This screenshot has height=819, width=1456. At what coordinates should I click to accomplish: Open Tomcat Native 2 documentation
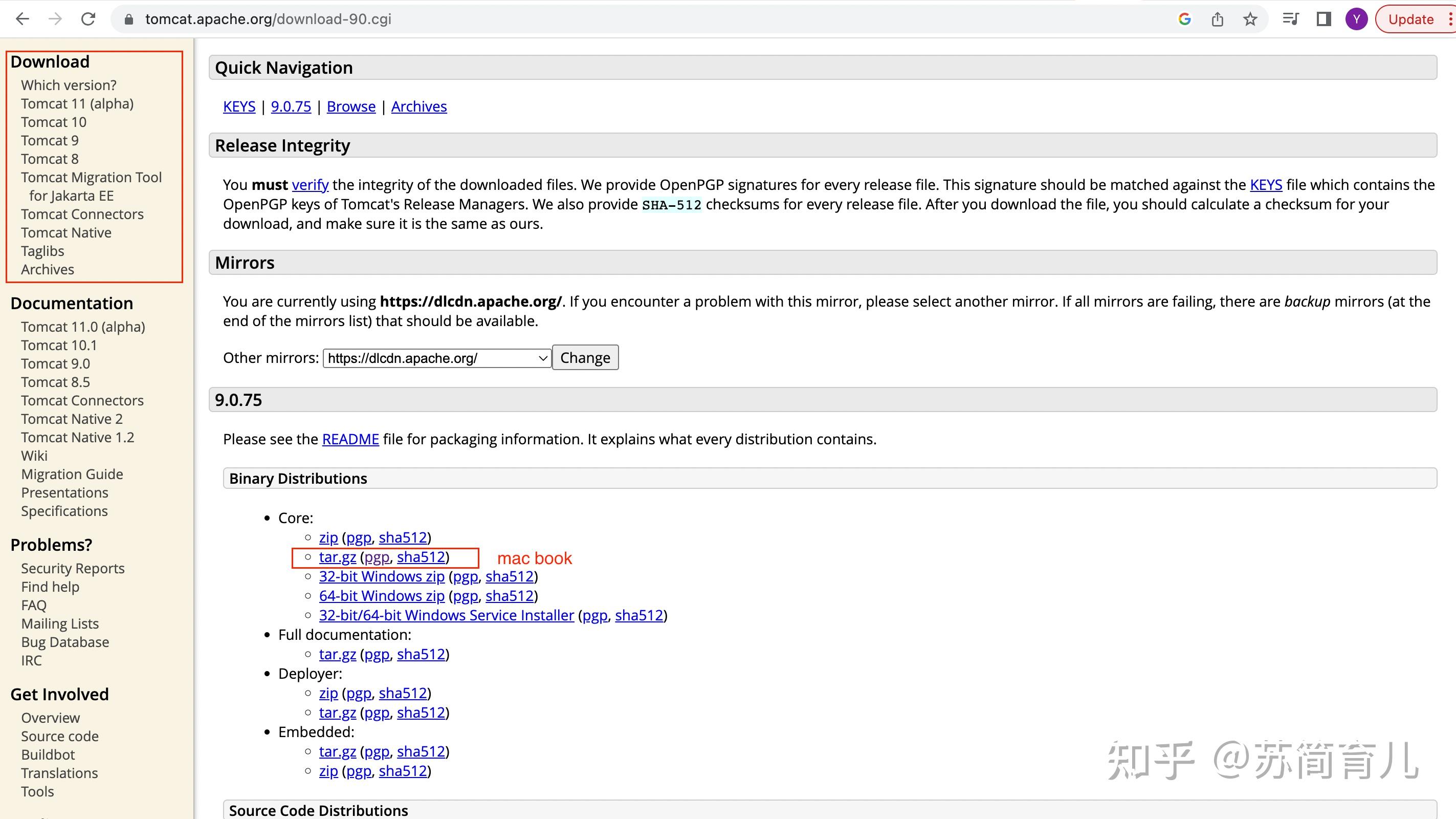[72, 419]
